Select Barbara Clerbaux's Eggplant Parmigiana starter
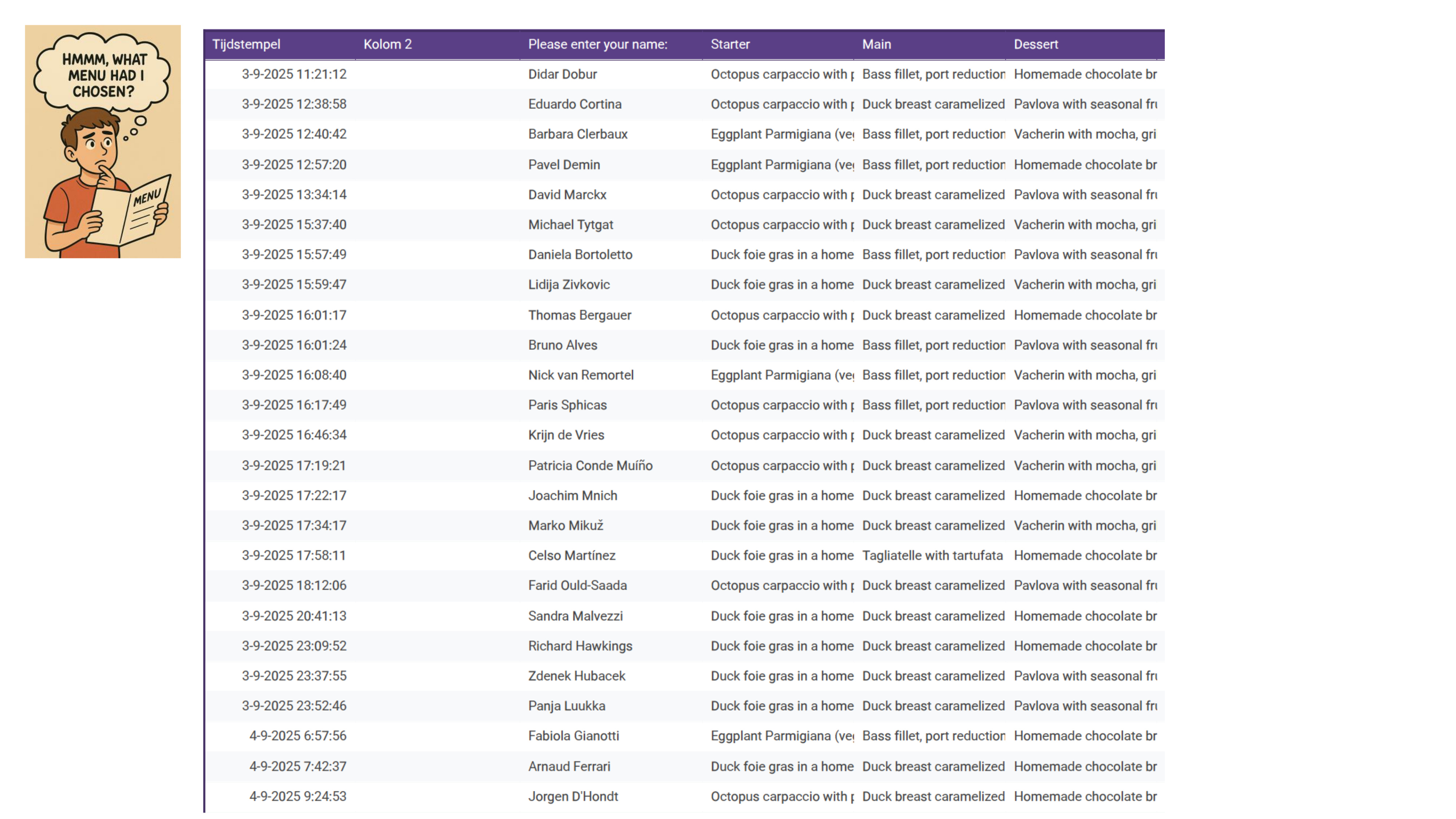This screenshot has width=1456, height=819. pos(782,134)
